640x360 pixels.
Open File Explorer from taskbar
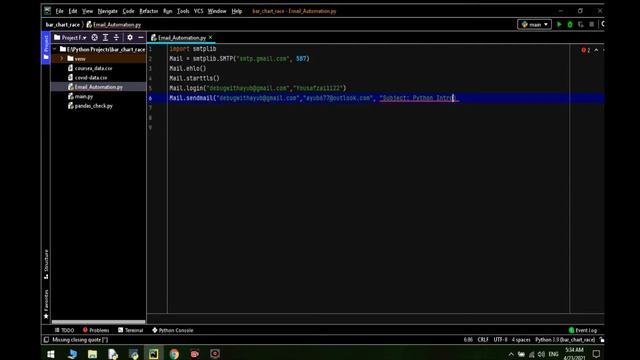[x=93, y=354]
